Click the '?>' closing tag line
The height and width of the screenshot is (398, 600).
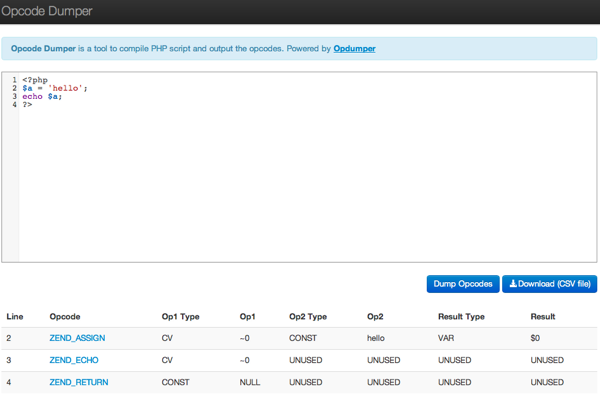(x=27, y=104)
